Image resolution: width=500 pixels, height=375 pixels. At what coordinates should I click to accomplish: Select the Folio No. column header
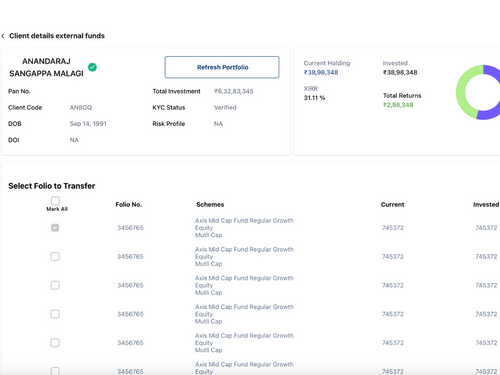[x=129, y=205]
